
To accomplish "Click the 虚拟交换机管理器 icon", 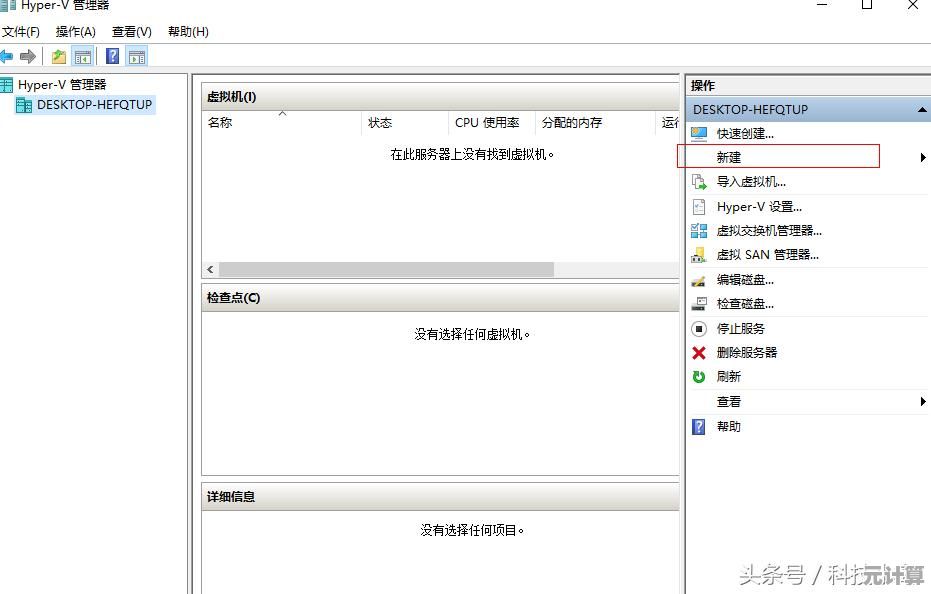I will pyautogui.click(x=699, y=230).
